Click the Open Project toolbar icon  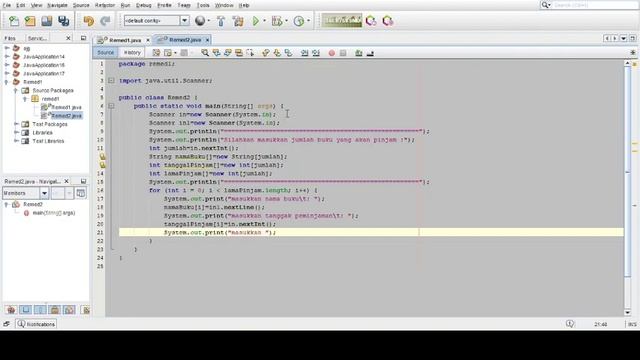(47, 21)
